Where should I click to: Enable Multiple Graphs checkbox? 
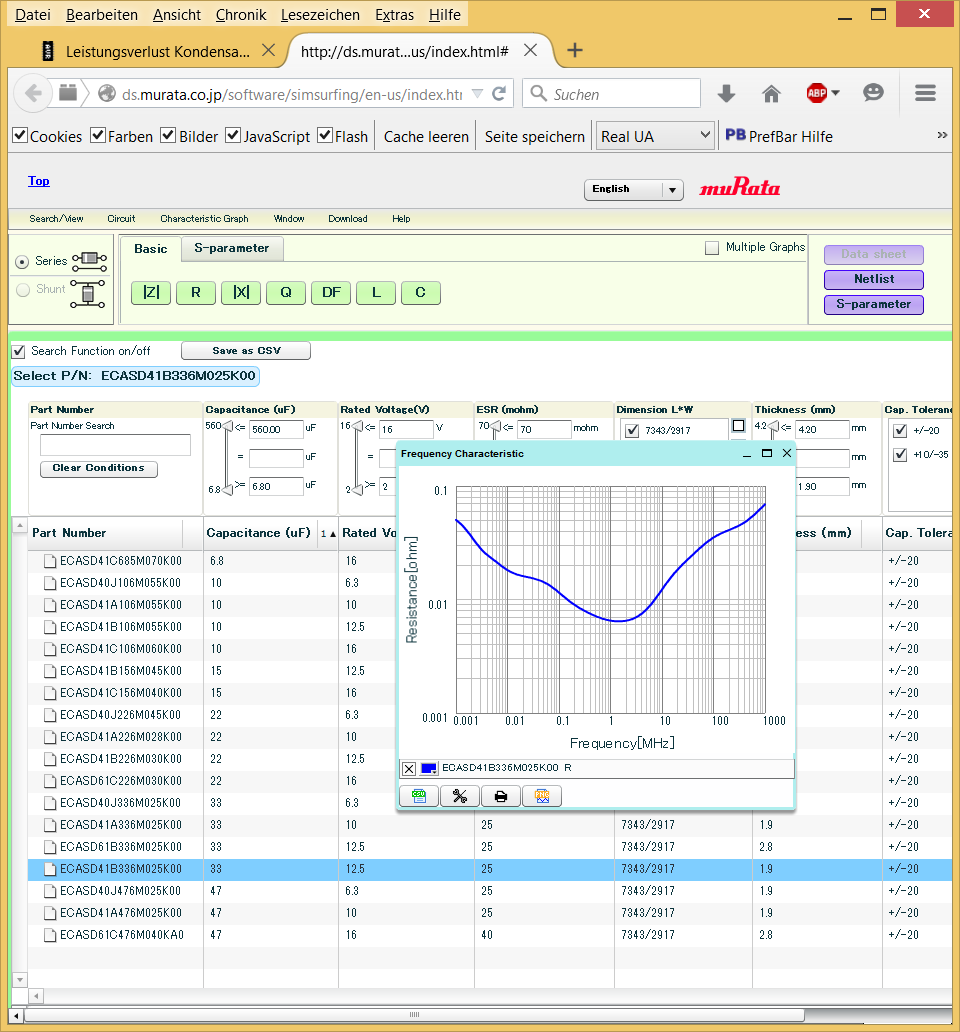(711, 248)
